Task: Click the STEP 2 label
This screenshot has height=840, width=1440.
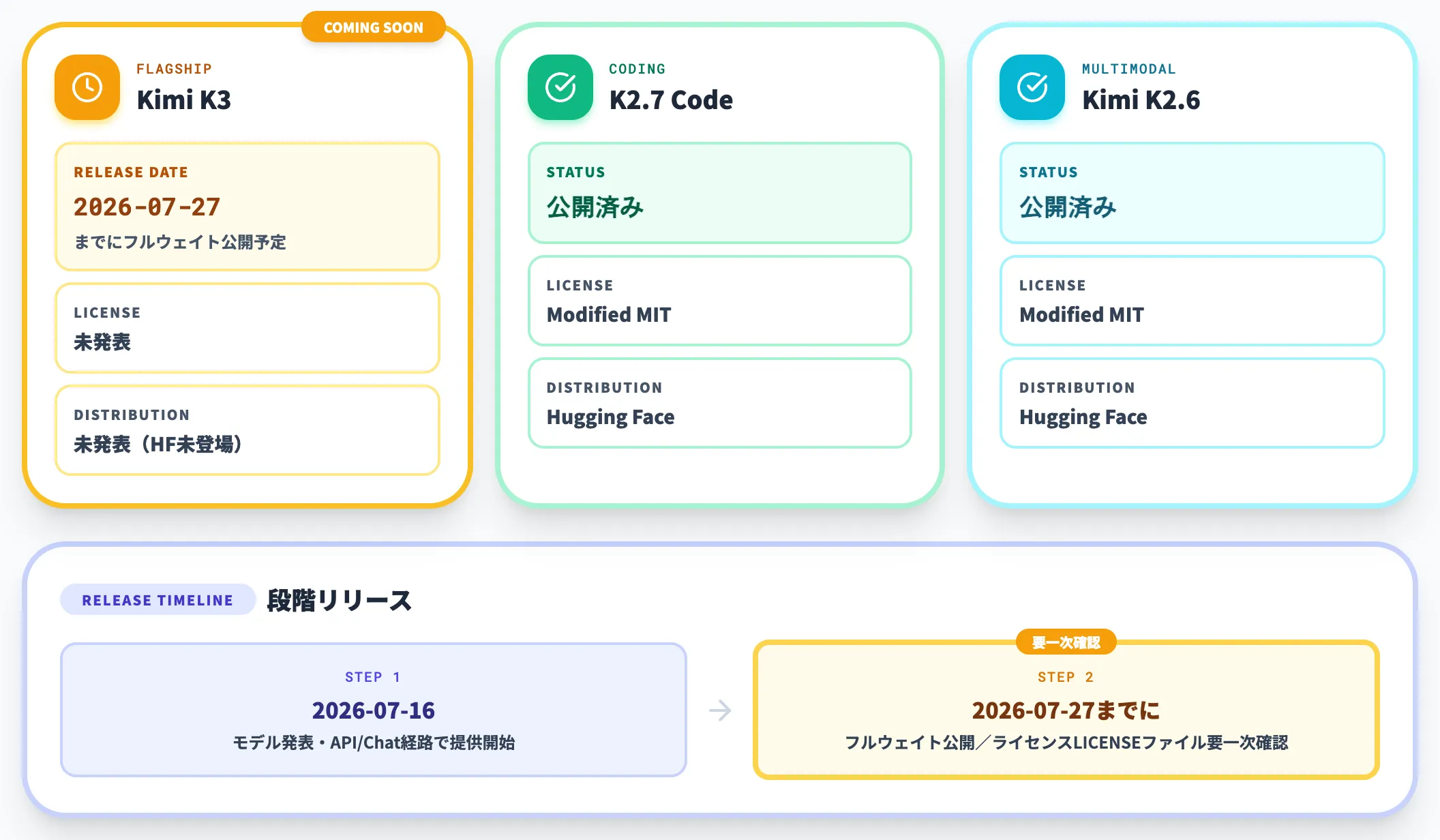Action: (x=1066, y=677)
